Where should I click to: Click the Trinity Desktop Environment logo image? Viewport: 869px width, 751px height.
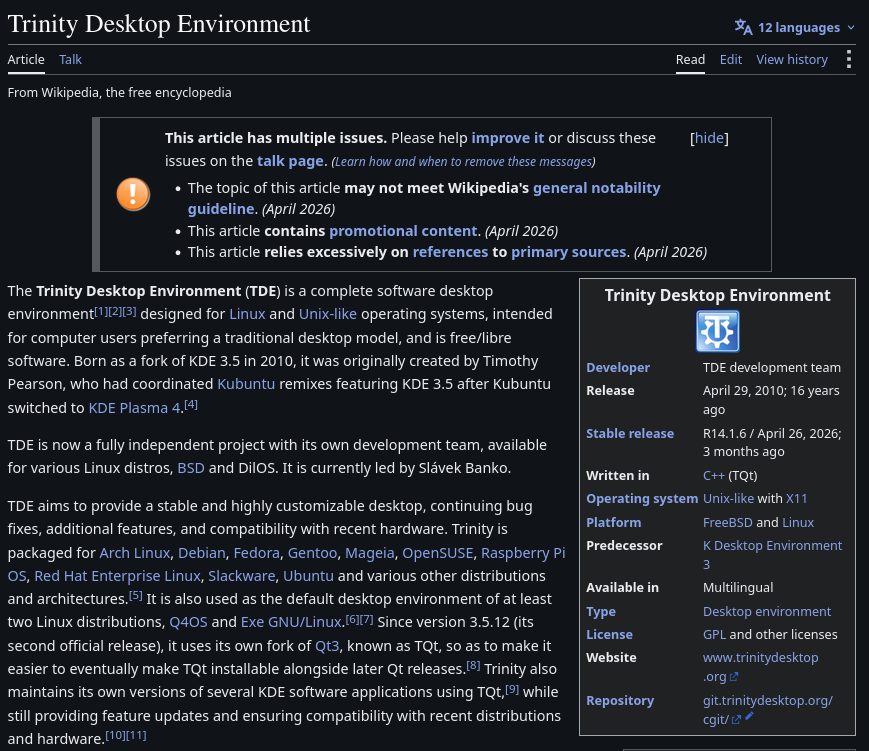point(717,331)
